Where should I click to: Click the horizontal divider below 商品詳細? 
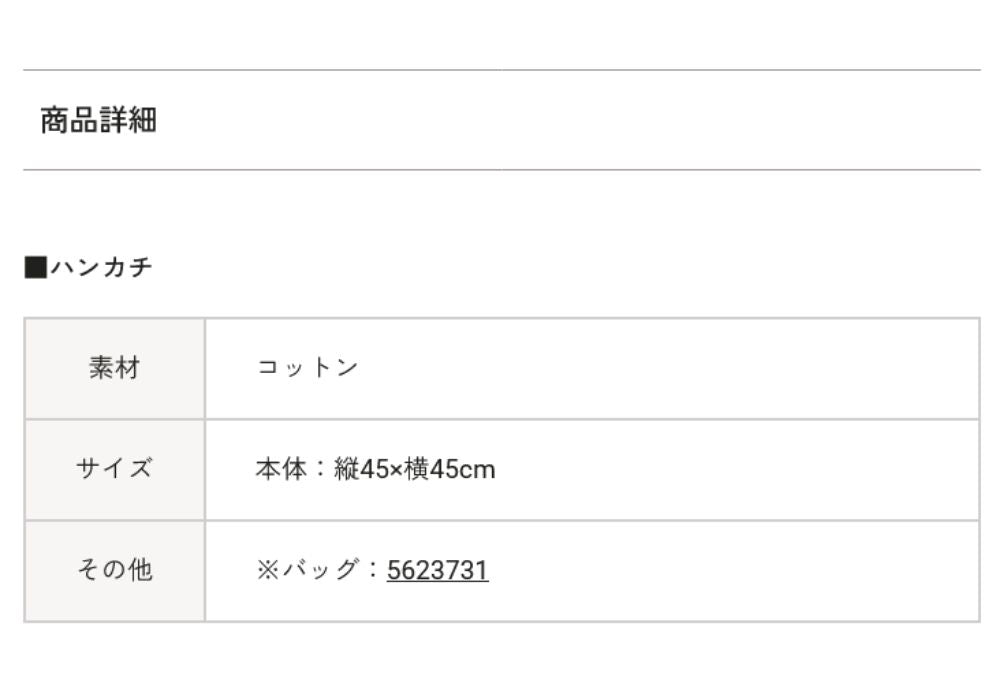click(502, 170)
